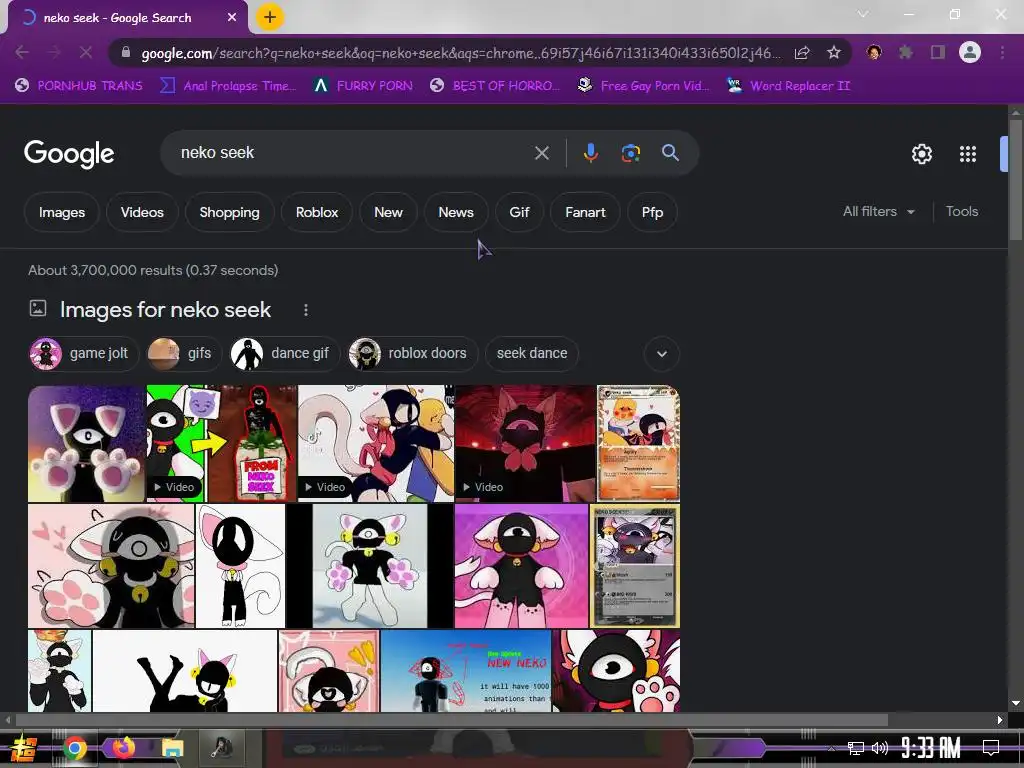
Task: Select the Pfp filter chip
Action: coord(652,212)
